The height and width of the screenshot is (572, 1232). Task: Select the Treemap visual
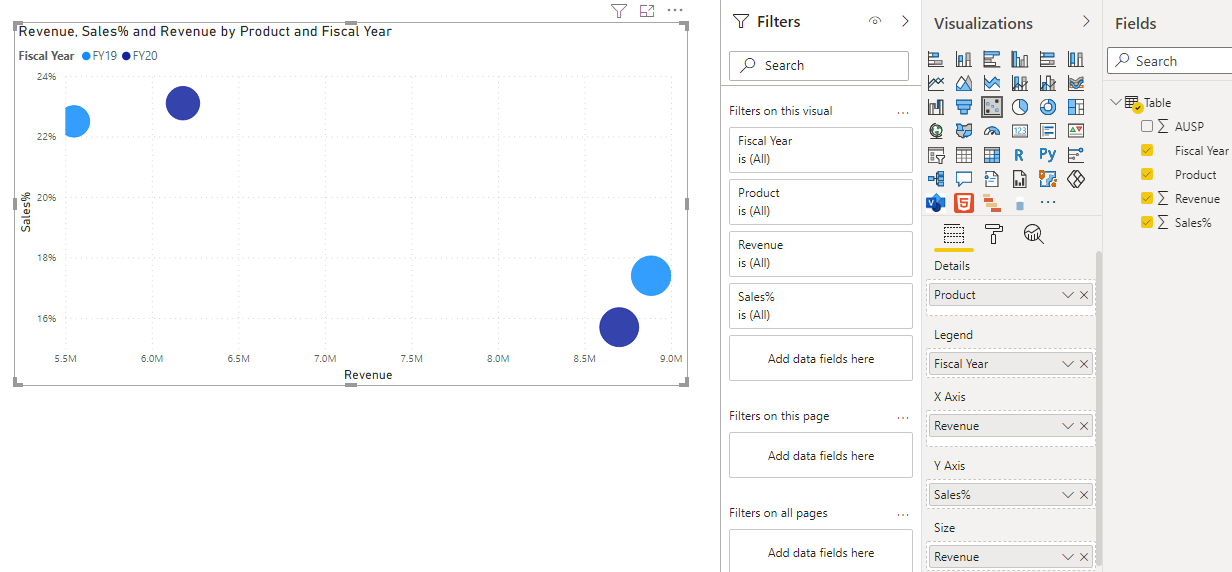1076,107
